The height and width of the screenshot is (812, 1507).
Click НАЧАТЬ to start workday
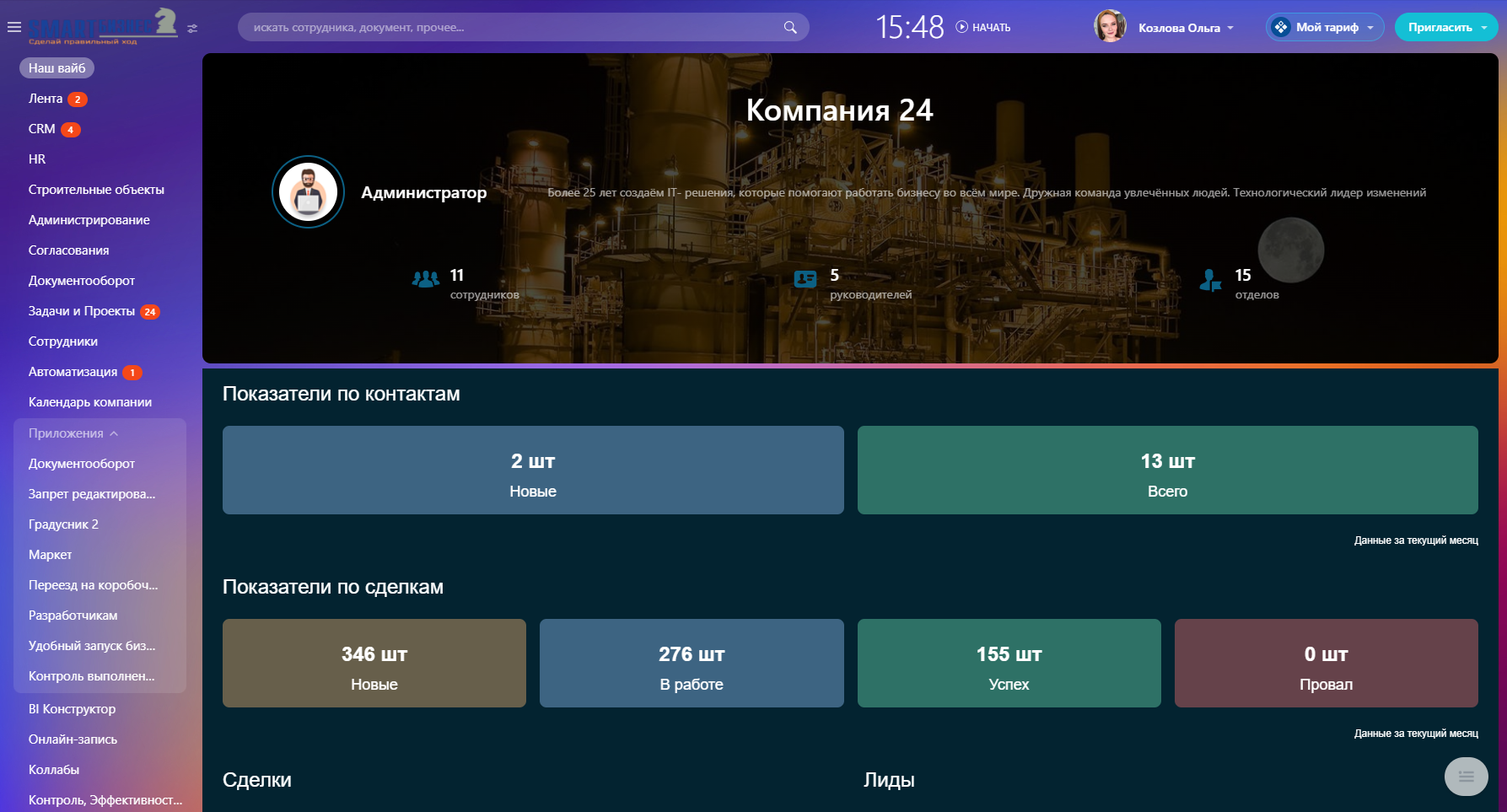tap(992, 28)
